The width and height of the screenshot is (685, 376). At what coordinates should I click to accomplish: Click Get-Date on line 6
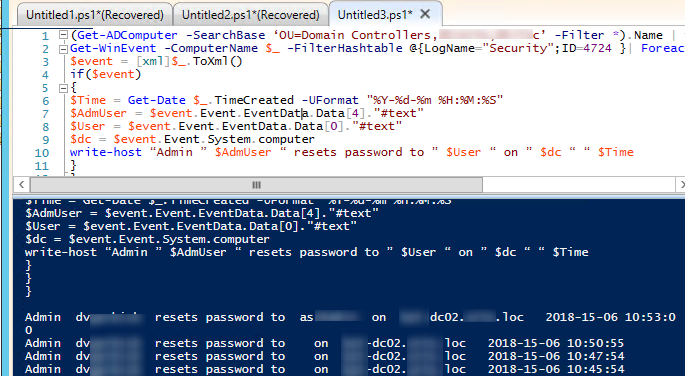point(156,100)
